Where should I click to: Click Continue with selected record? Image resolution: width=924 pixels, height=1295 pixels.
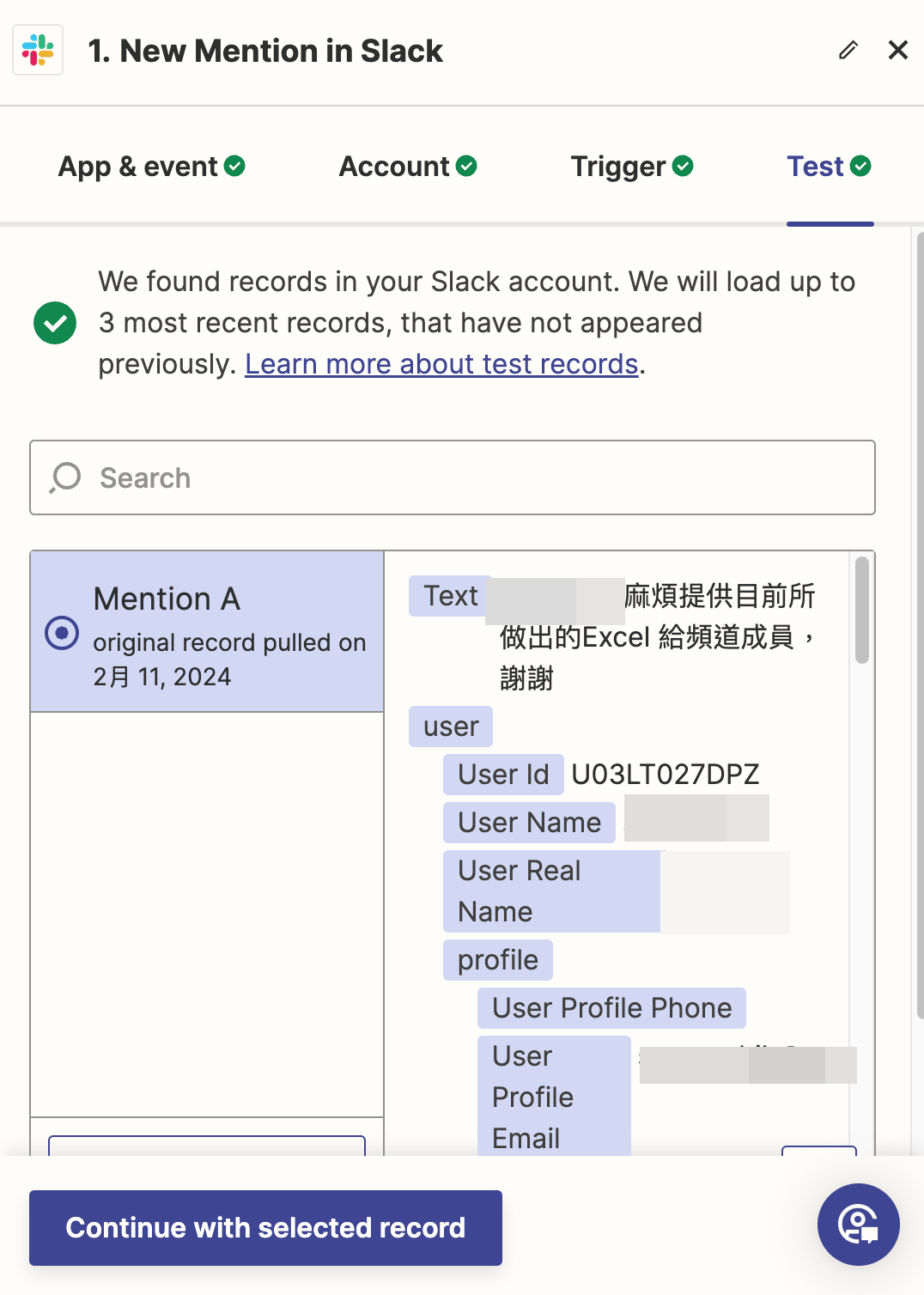pyautogui.click(x=266, y=1228)
